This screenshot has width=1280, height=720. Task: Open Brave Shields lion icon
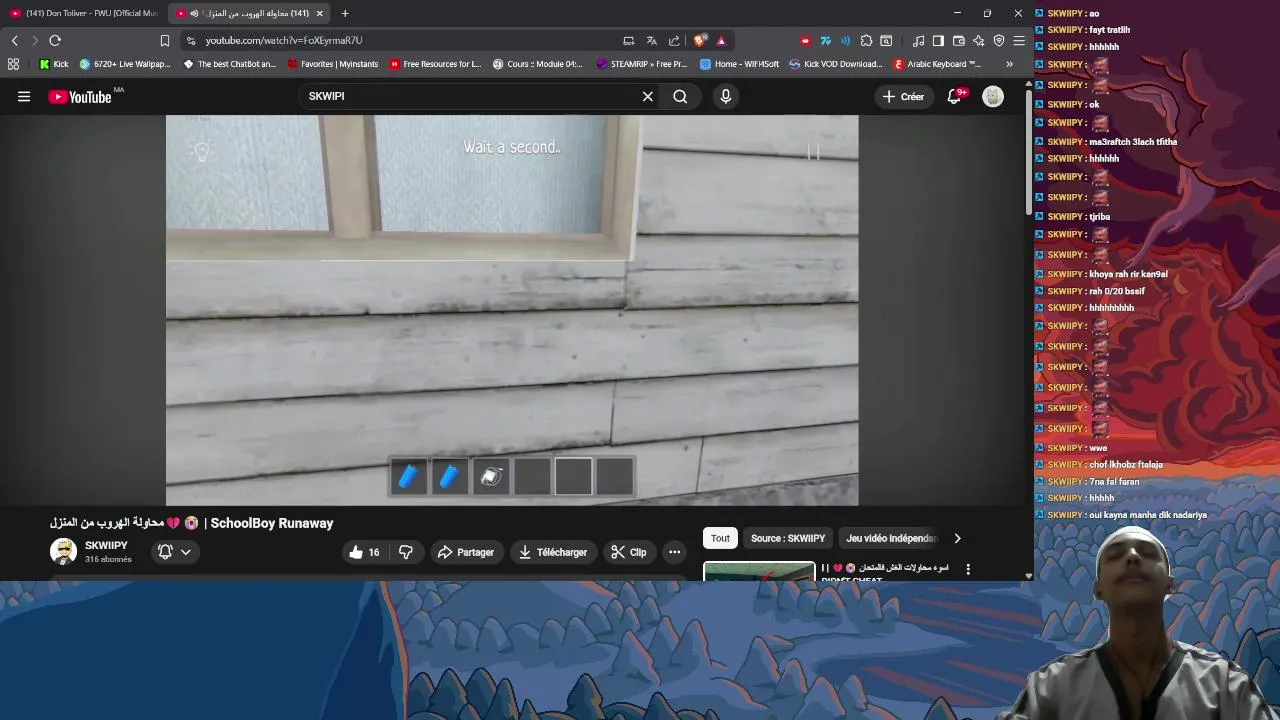click(x=700, y=40)
